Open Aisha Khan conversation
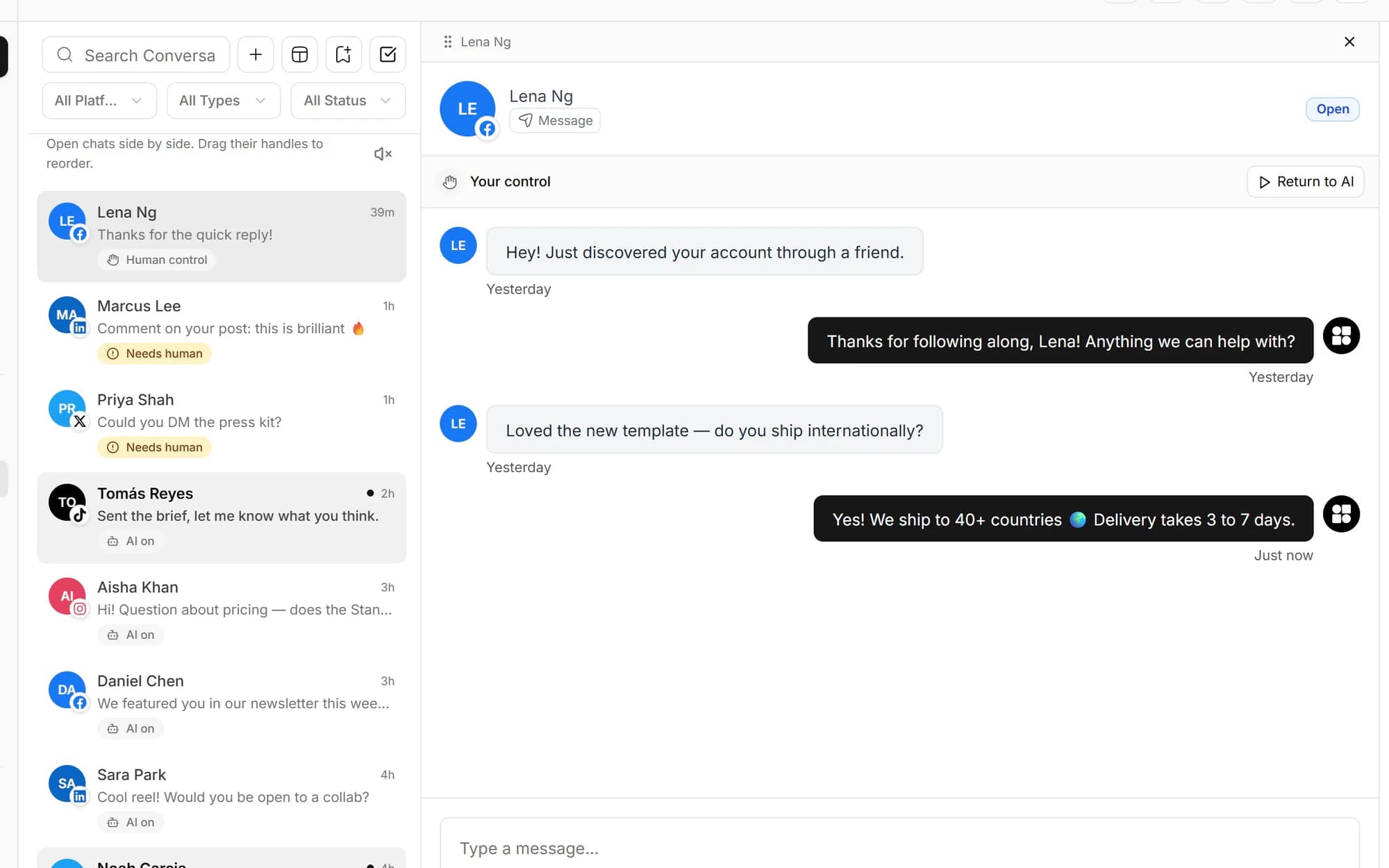This screenshot has height=868, width=1389. (222, 611)
